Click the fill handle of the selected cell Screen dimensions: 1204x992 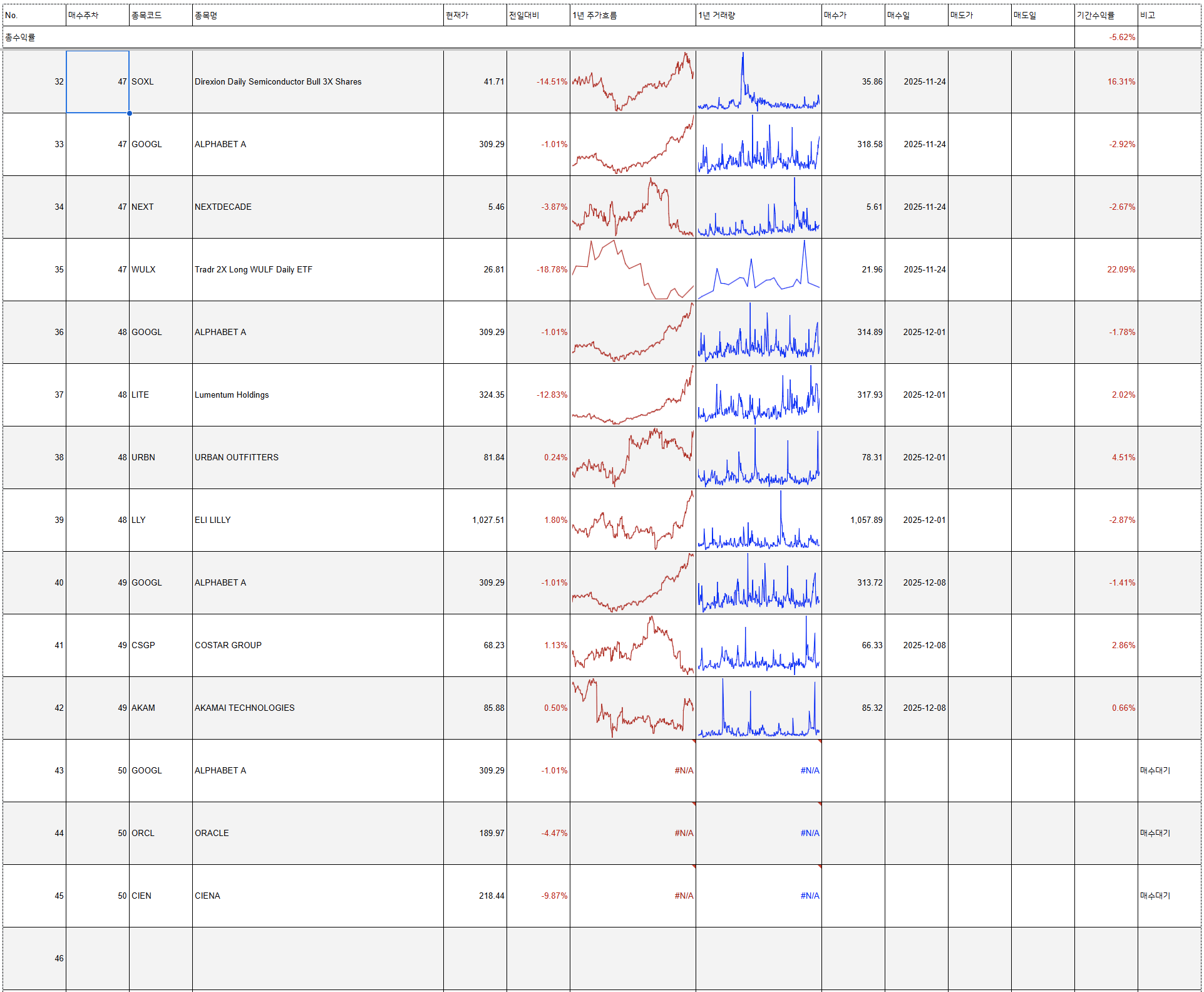(x=129, y=113)
